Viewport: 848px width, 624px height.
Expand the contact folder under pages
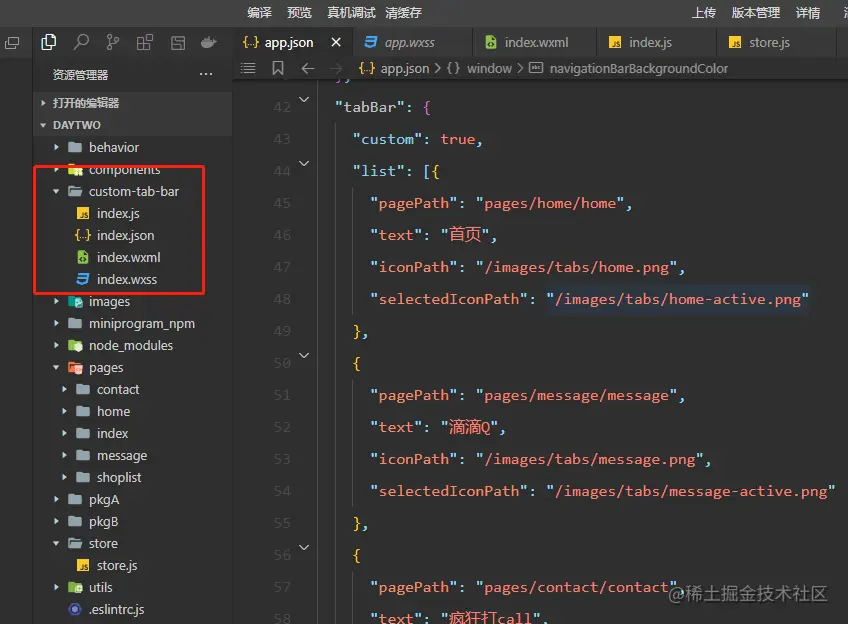tap(132, 389)
